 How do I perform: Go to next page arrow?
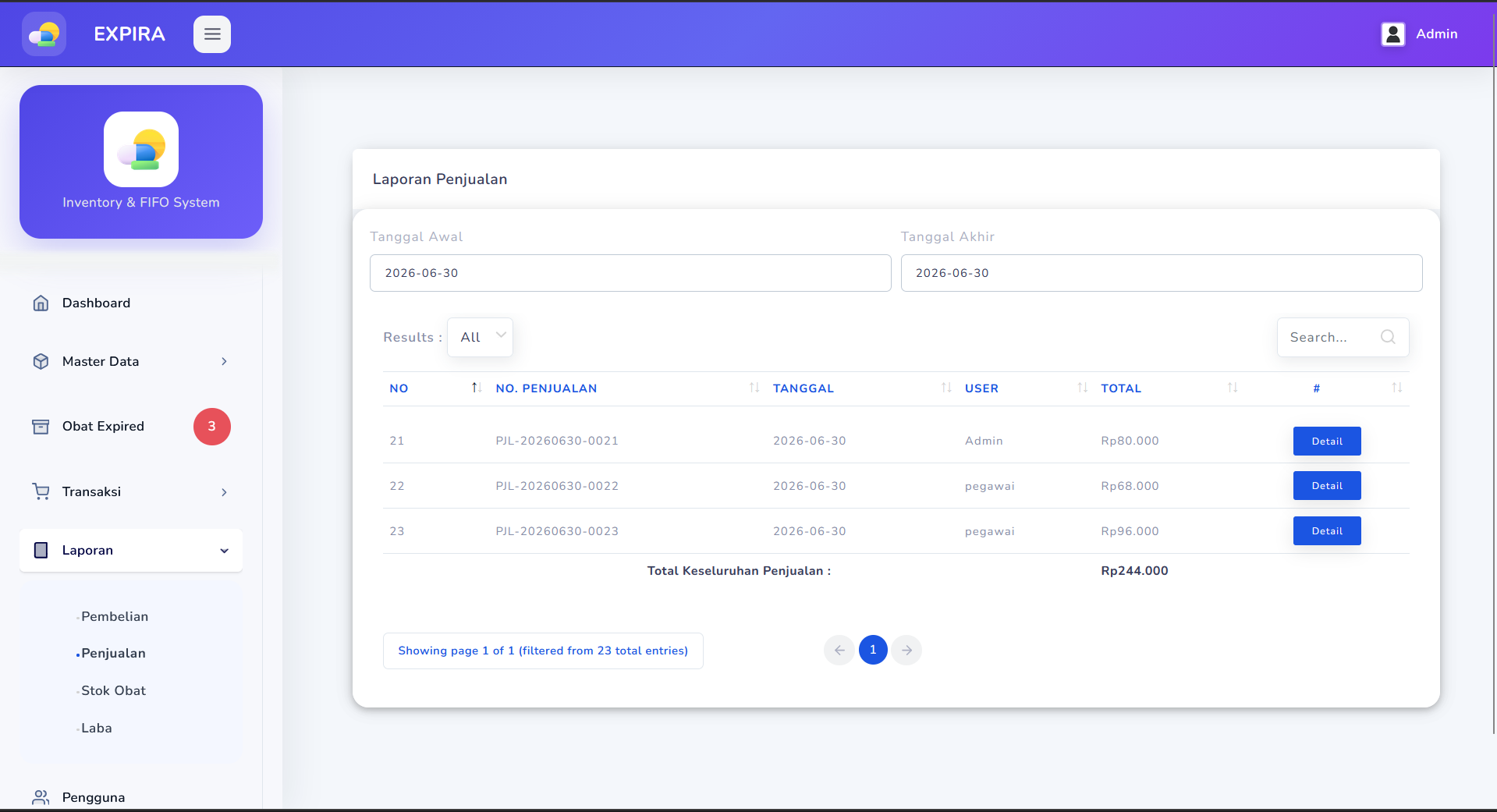(x=906, y=650)
